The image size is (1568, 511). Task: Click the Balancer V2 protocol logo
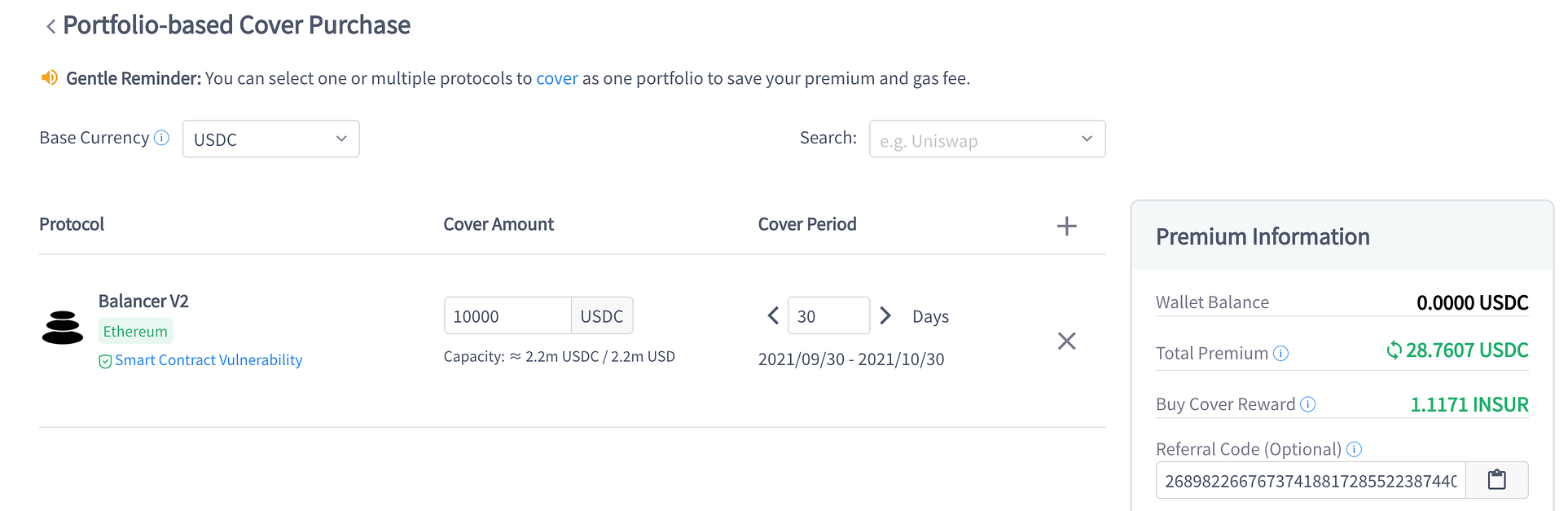[63, 328]
